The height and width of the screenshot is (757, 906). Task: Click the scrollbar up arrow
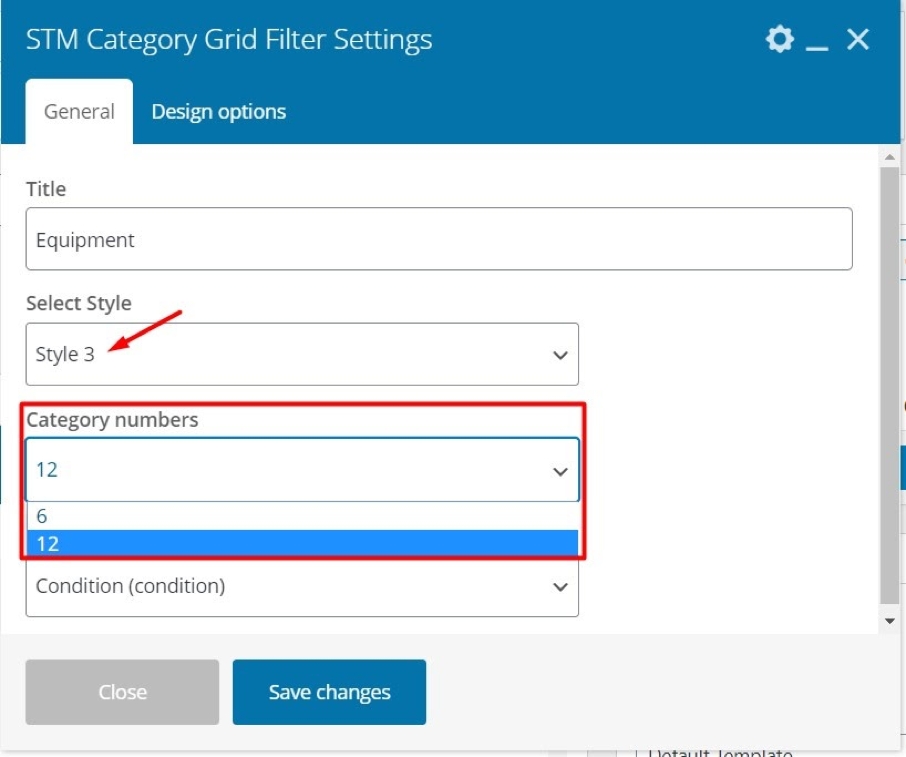pos(890,157)
